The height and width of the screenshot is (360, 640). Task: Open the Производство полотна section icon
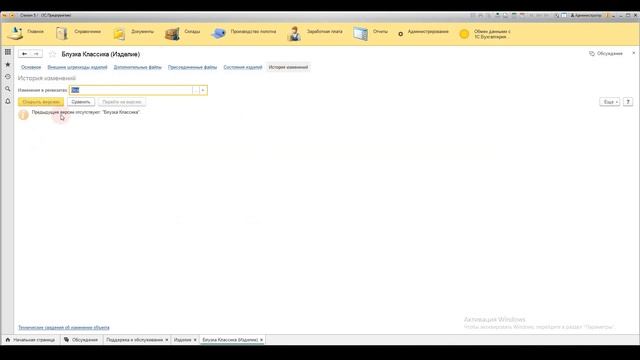(x=218, y=33)
